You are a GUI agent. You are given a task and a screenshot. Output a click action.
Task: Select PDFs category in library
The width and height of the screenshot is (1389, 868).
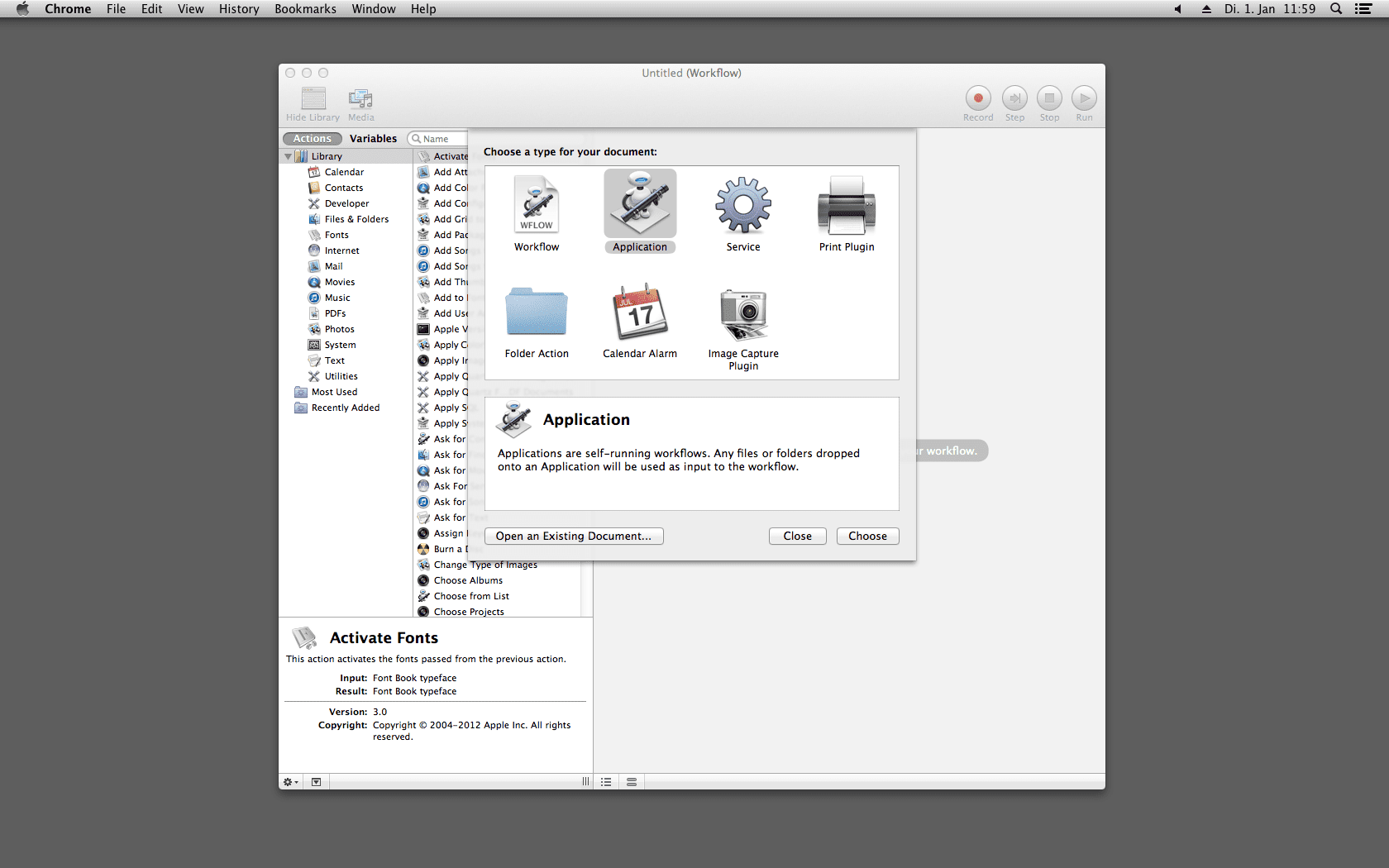[346, 313]
